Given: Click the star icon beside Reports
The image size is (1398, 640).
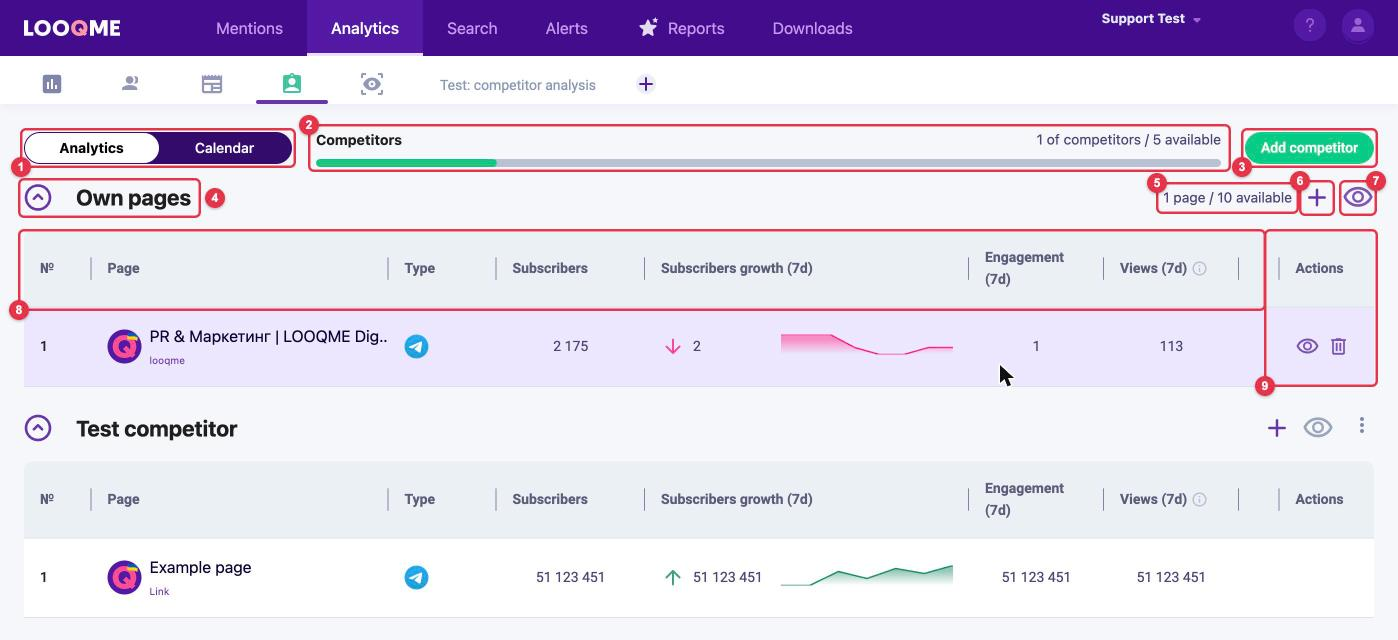Looking at the screenshot, I should pyautogui.click(x=648, y=27).
